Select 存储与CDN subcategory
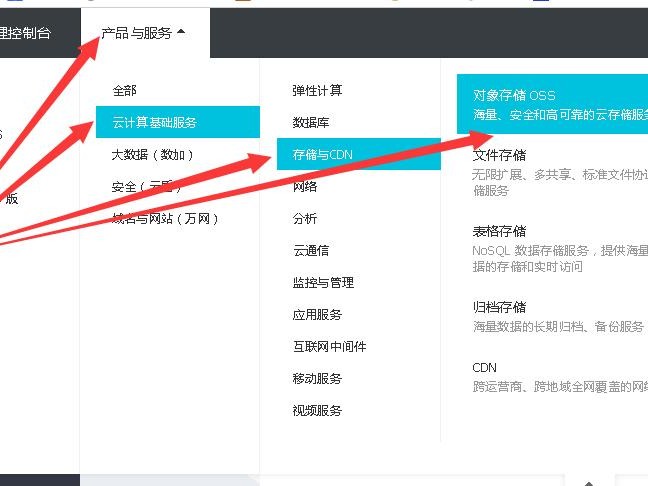Image resolution: width=648 pixels, height=486 pixels. pyautogui.click(x=359, y=154)
